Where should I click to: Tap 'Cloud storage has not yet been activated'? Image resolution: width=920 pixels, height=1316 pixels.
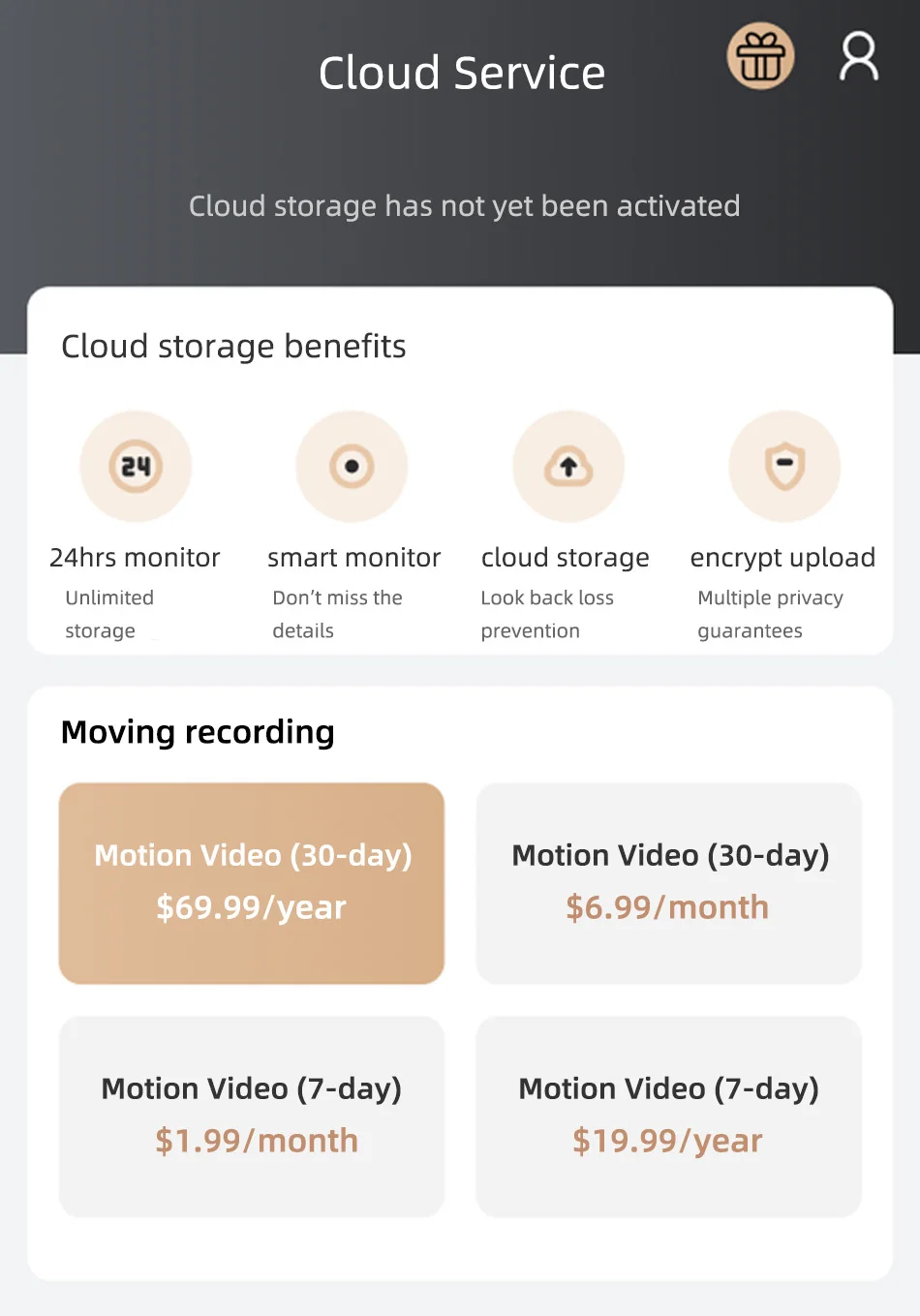(464, 206)
